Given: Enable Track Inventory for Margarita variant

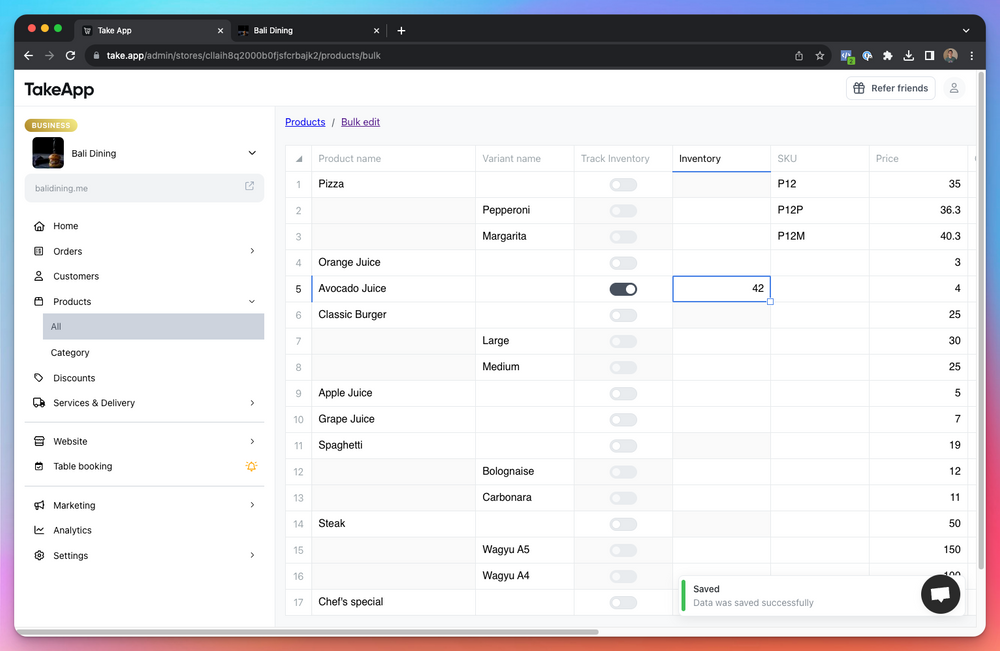Looking at the screenshot, I should tap(623, 237).
